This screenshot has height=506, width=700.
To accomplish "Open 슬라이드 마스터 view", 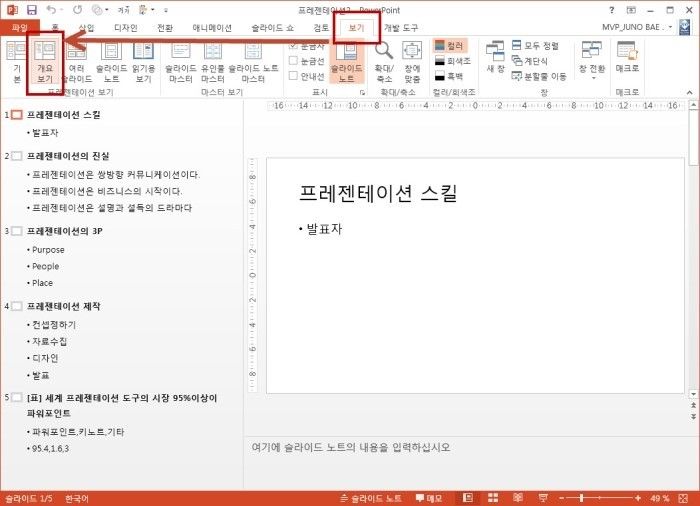I will tap(181, 62).
